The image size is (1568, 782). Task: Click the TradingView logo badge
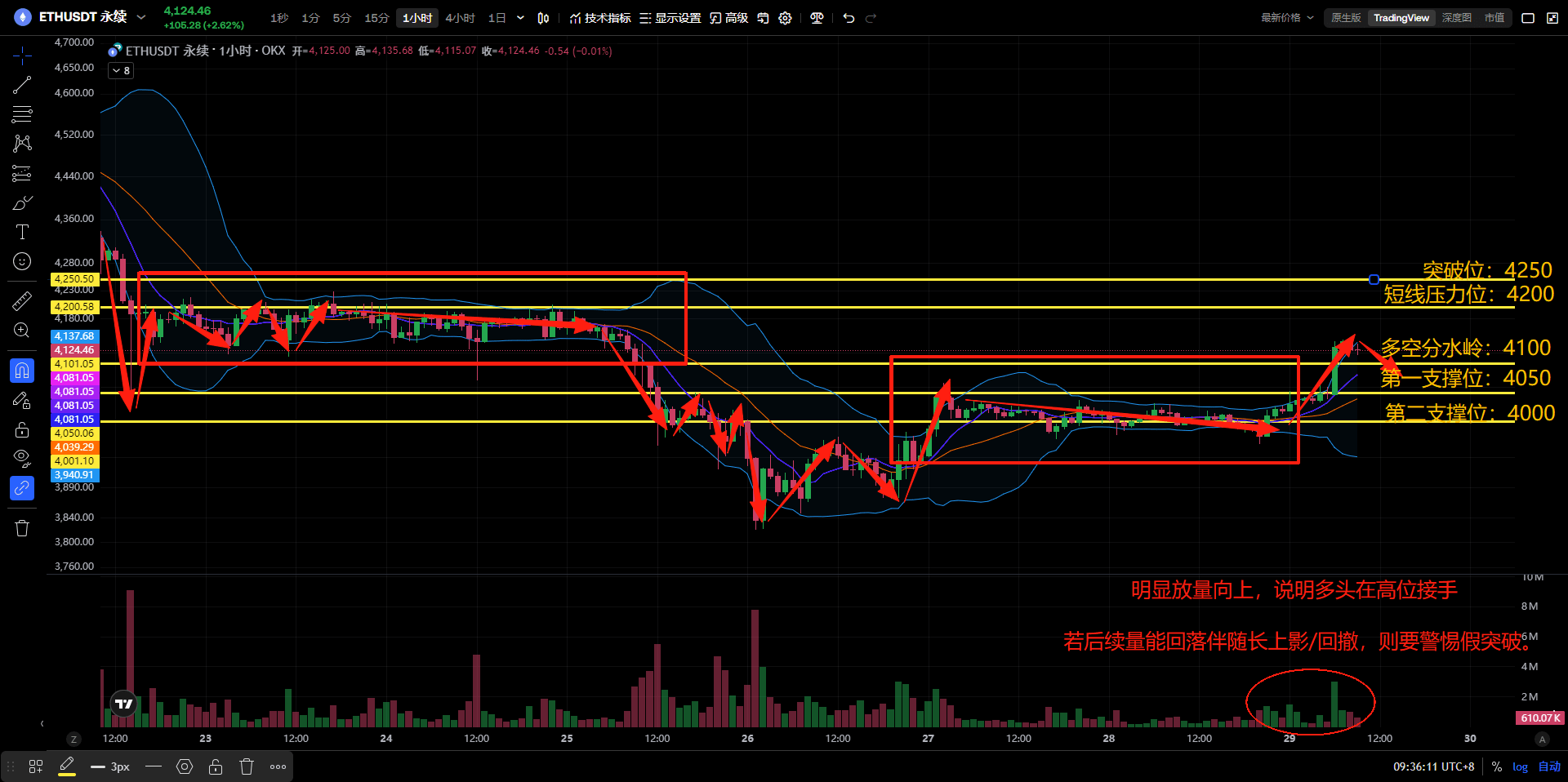coord(123,703)
